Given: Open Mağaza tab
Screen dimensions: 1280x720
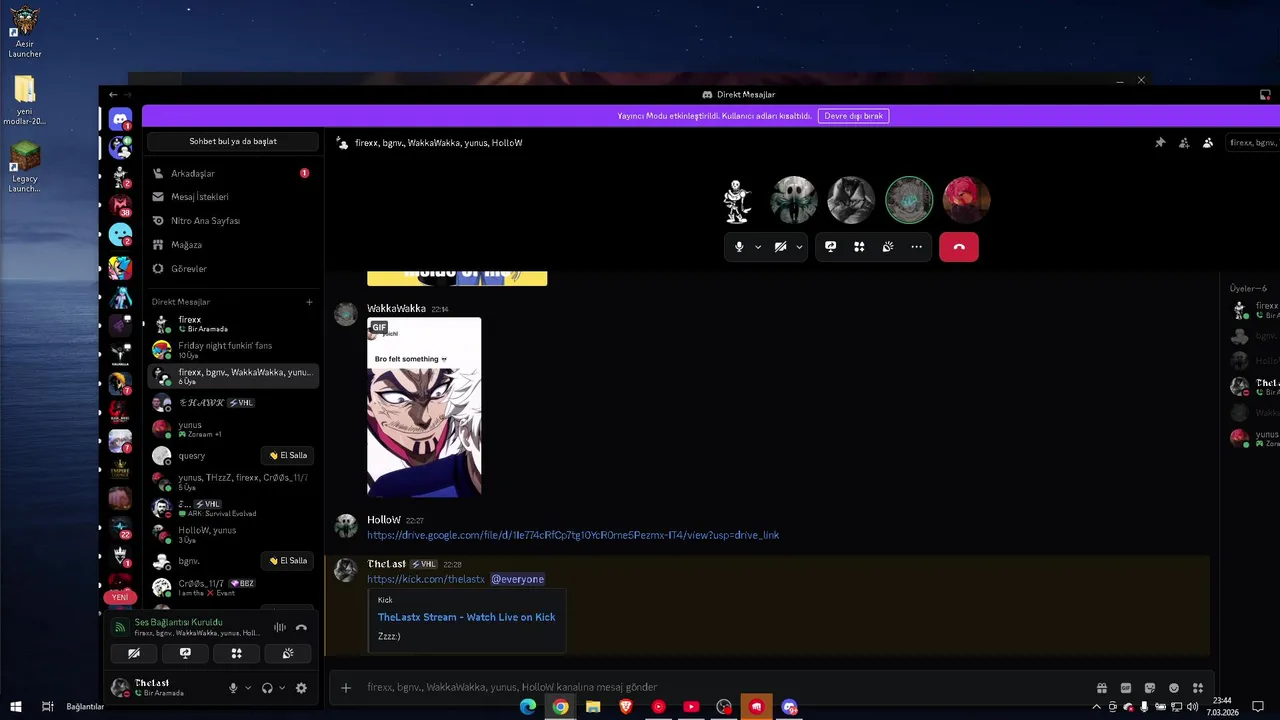Looking at the screenshot, I should tap(231, 245).
